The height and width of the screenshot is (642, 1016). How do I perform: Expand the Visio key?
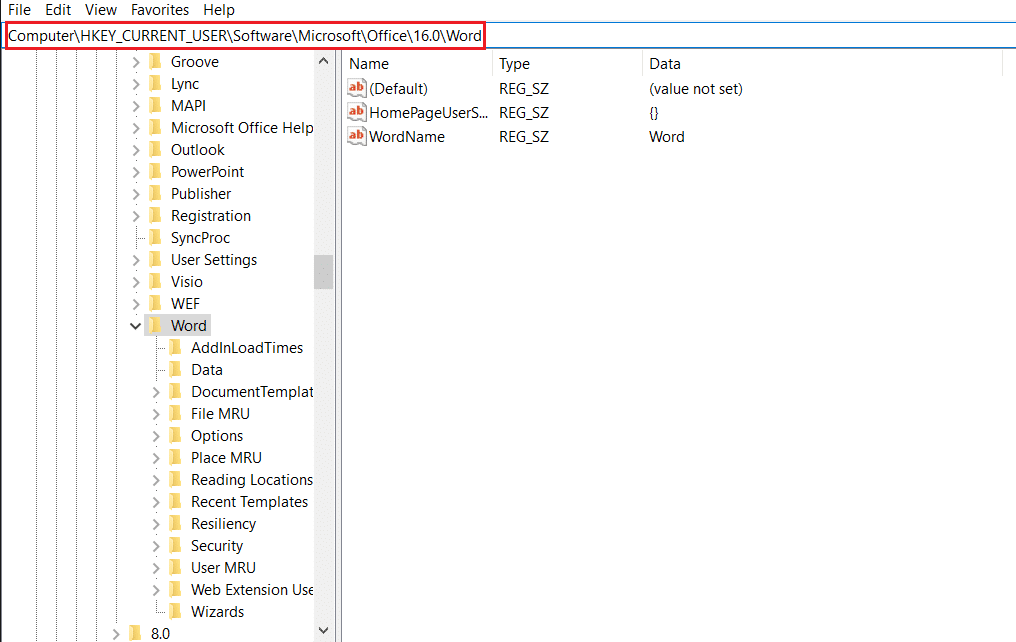click(135, 282)
